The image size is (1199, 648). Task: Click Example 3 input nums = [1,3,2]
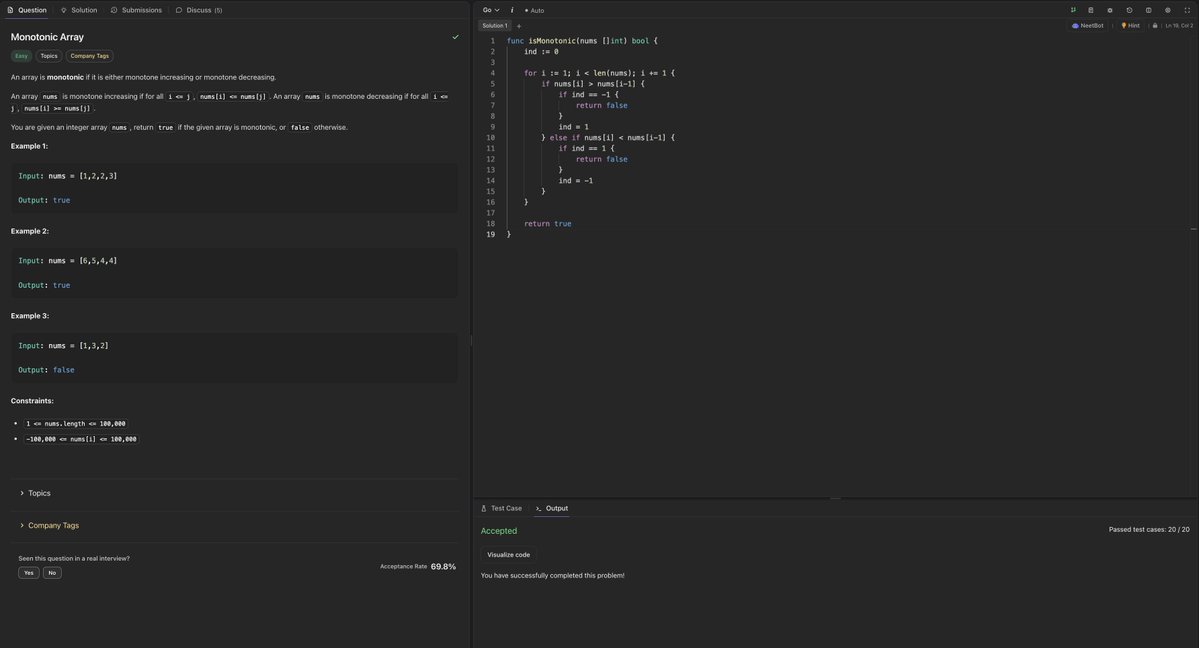(63, 346)
